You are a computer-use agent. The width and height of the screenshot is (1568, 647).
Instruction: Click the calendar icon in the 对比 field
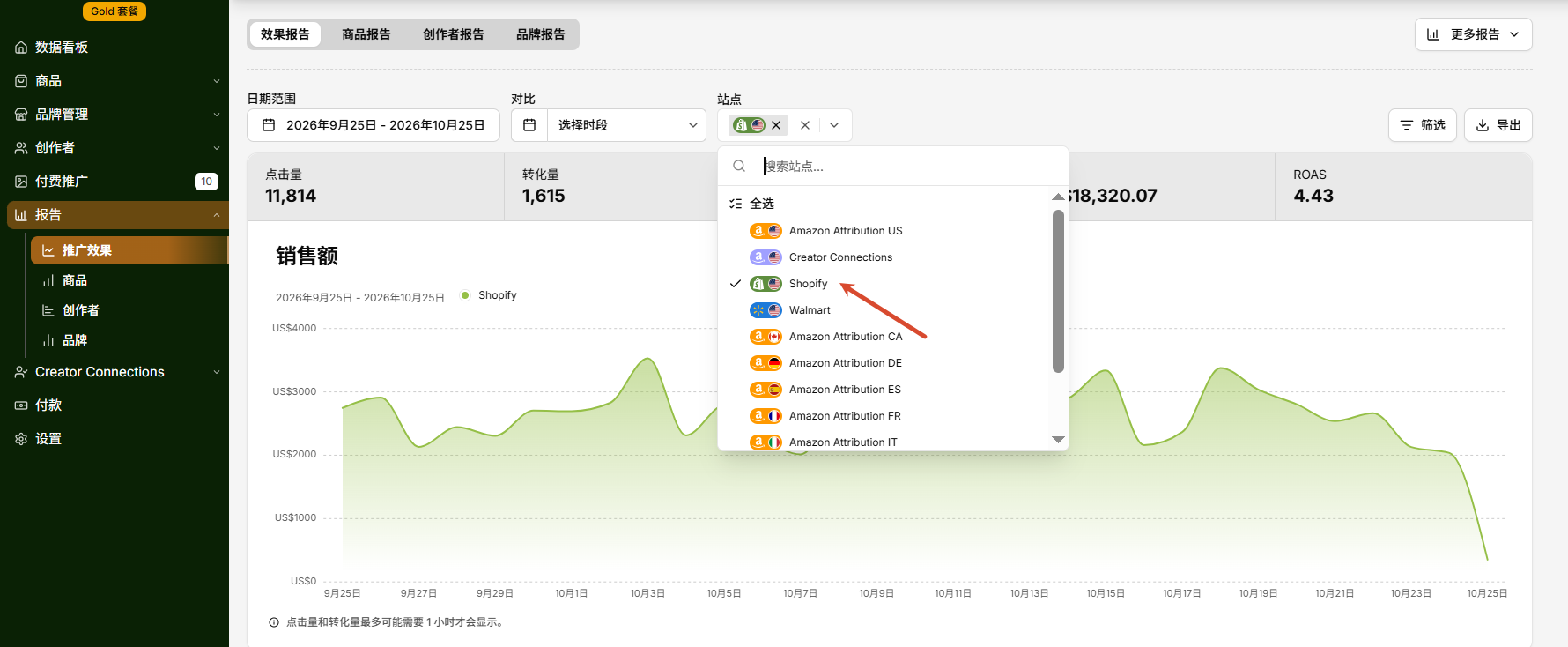click(529, 125)
